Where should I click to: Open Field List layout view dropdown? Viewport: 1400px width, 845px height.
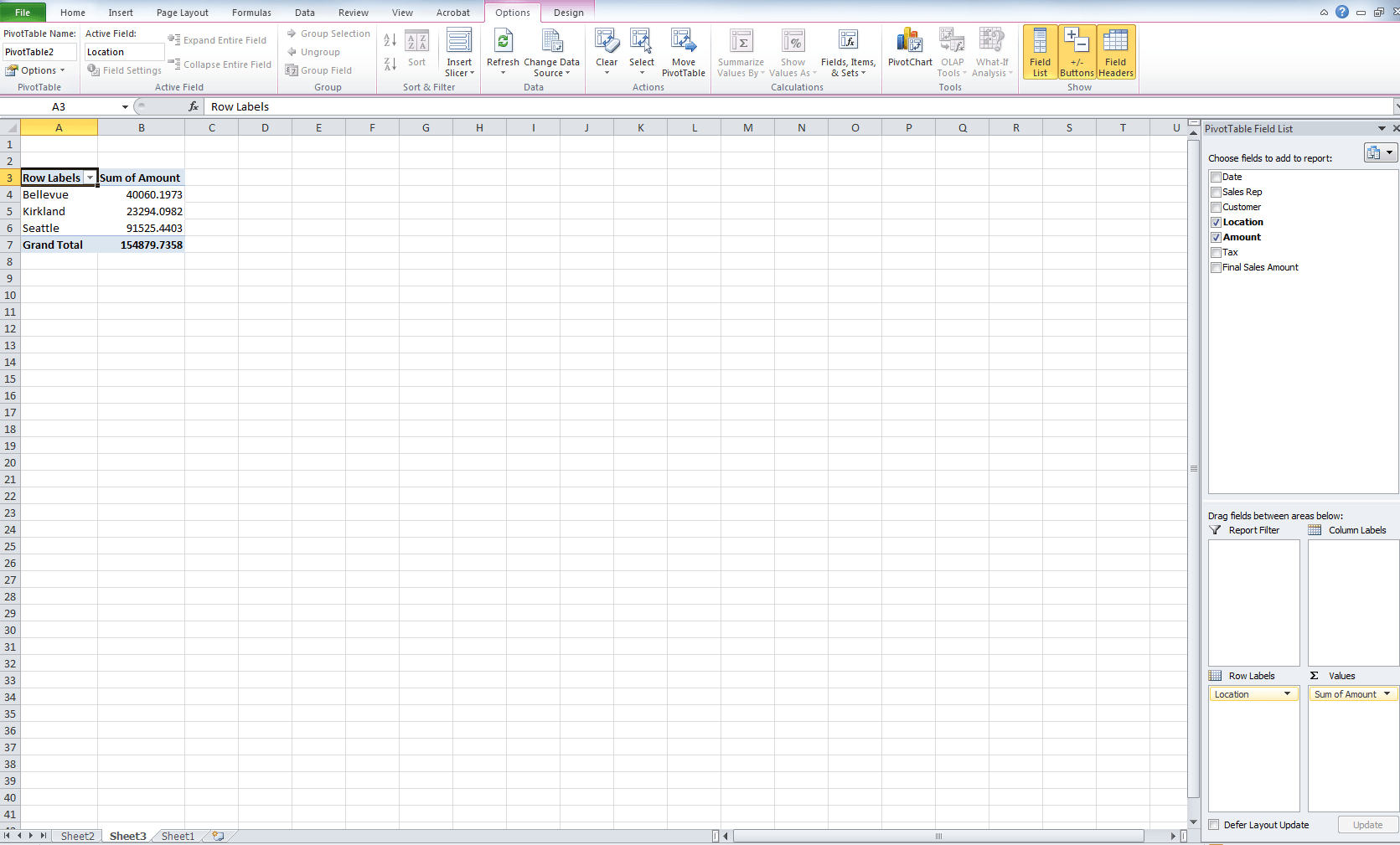click(x=1380, y=152)
